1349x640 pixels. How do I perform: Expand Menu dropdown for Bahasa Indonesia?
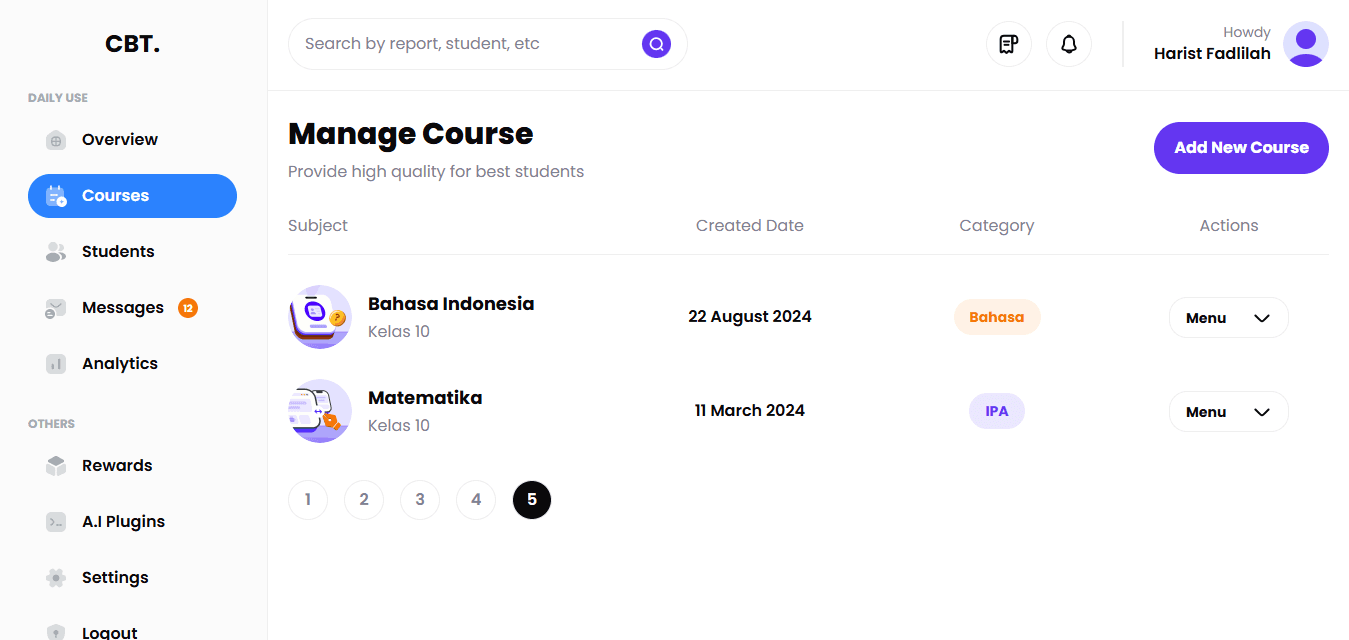click(1228, 318)
